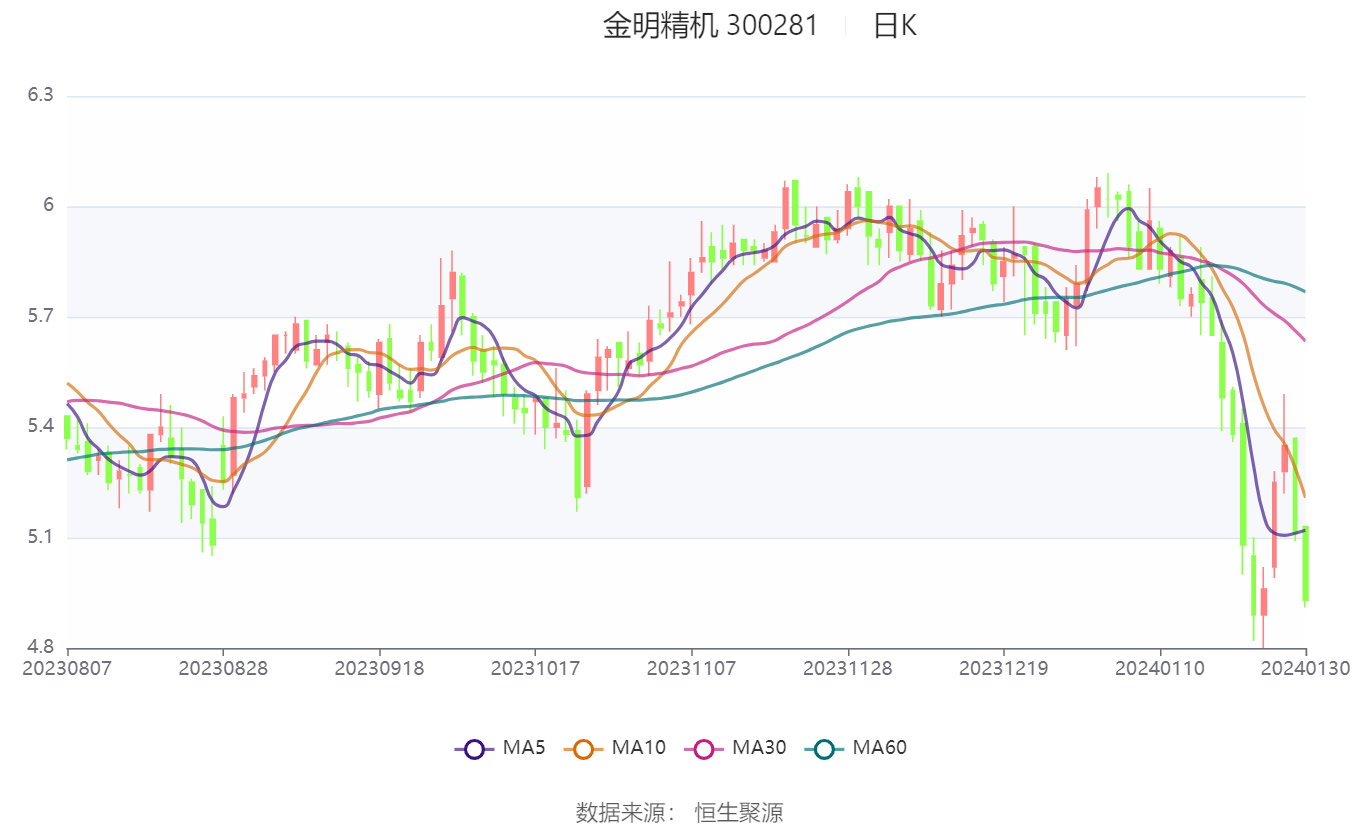Click the 6.3 price axis label
This screenshot has height=828, width=1360.
coord(40,96)
